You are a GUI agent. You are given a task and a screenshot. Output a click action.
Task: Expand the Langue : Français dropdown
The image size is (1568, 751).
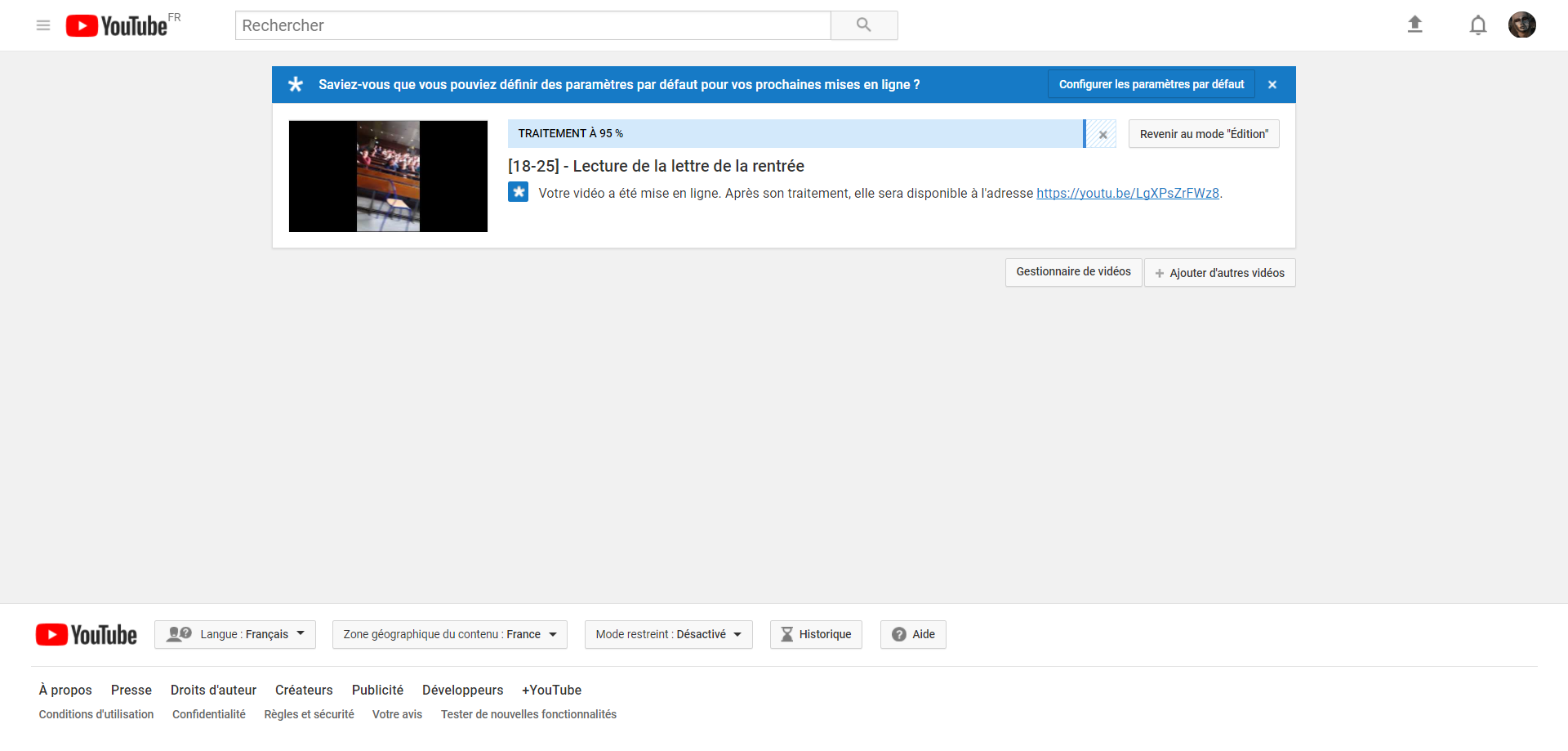pos(235,635)
